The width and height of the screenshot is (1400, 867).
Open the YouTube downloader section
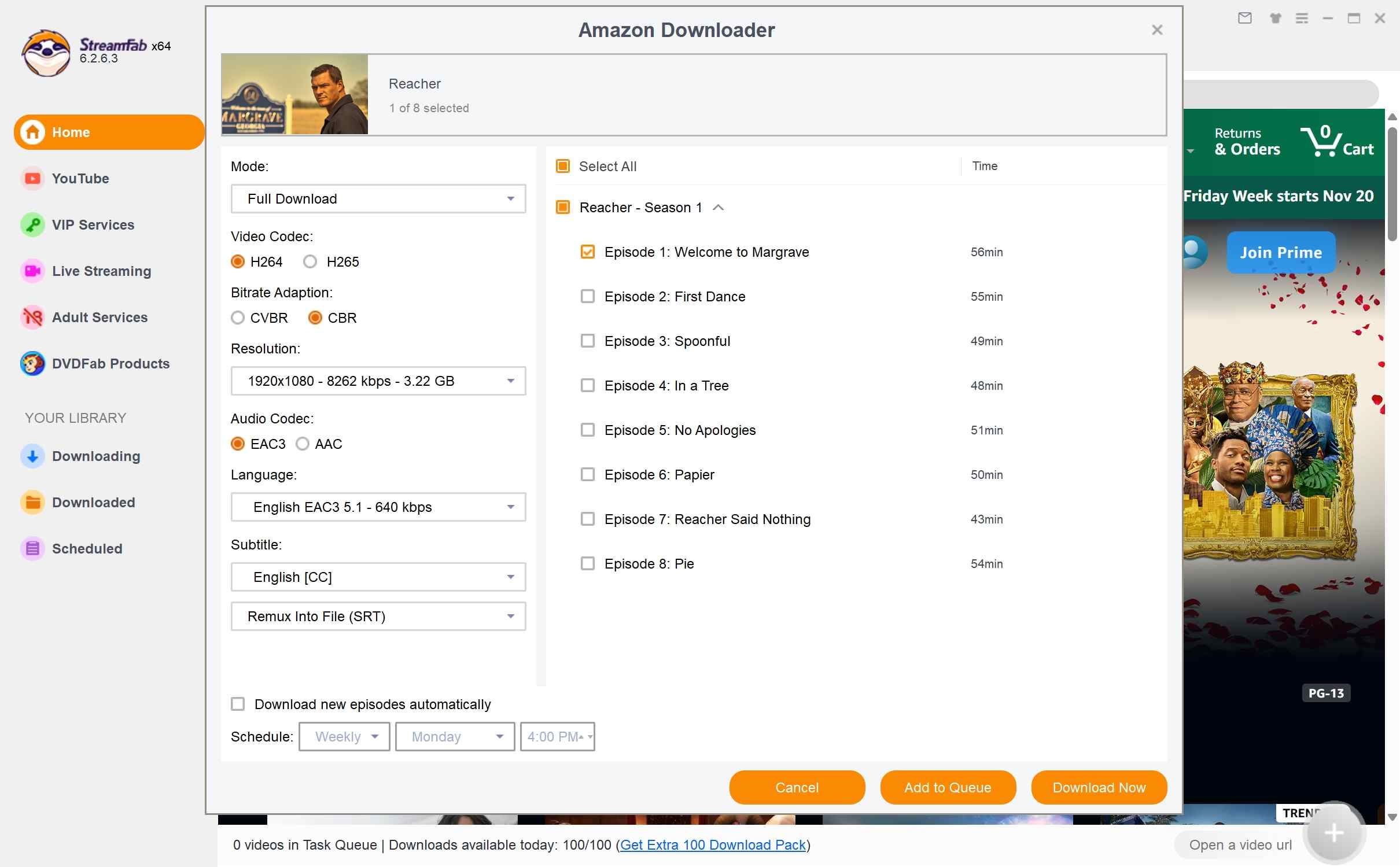[x=80, y=178]
